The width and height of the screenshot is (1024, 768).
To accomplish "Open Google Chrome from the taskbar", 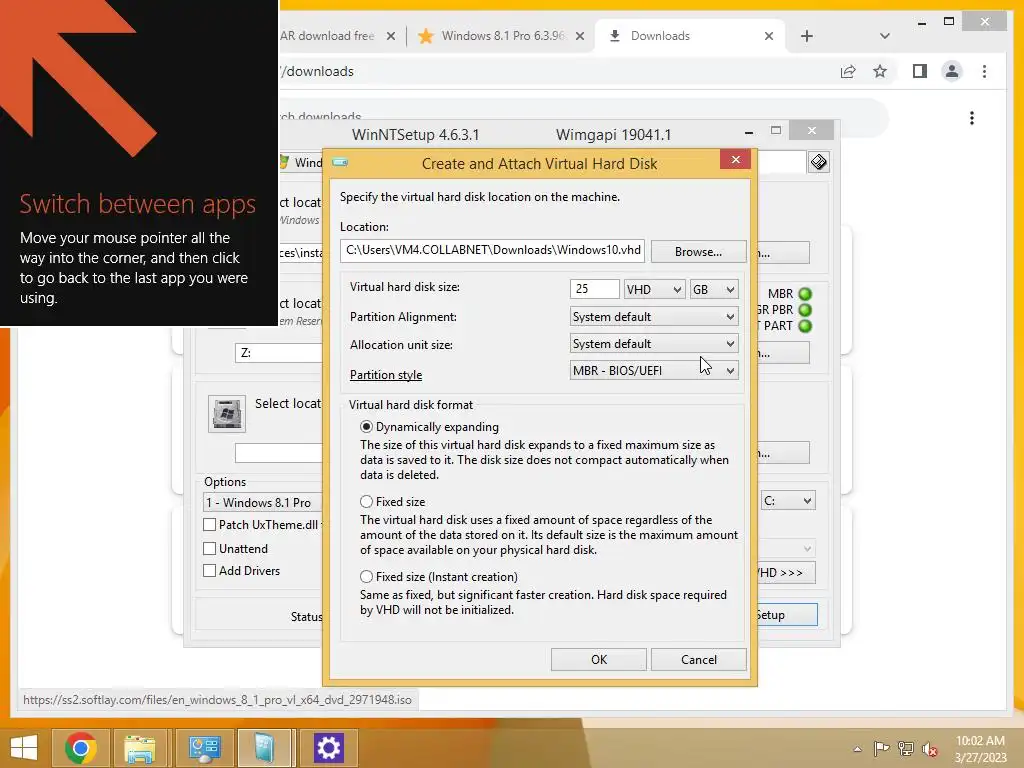I will [80, 748].
